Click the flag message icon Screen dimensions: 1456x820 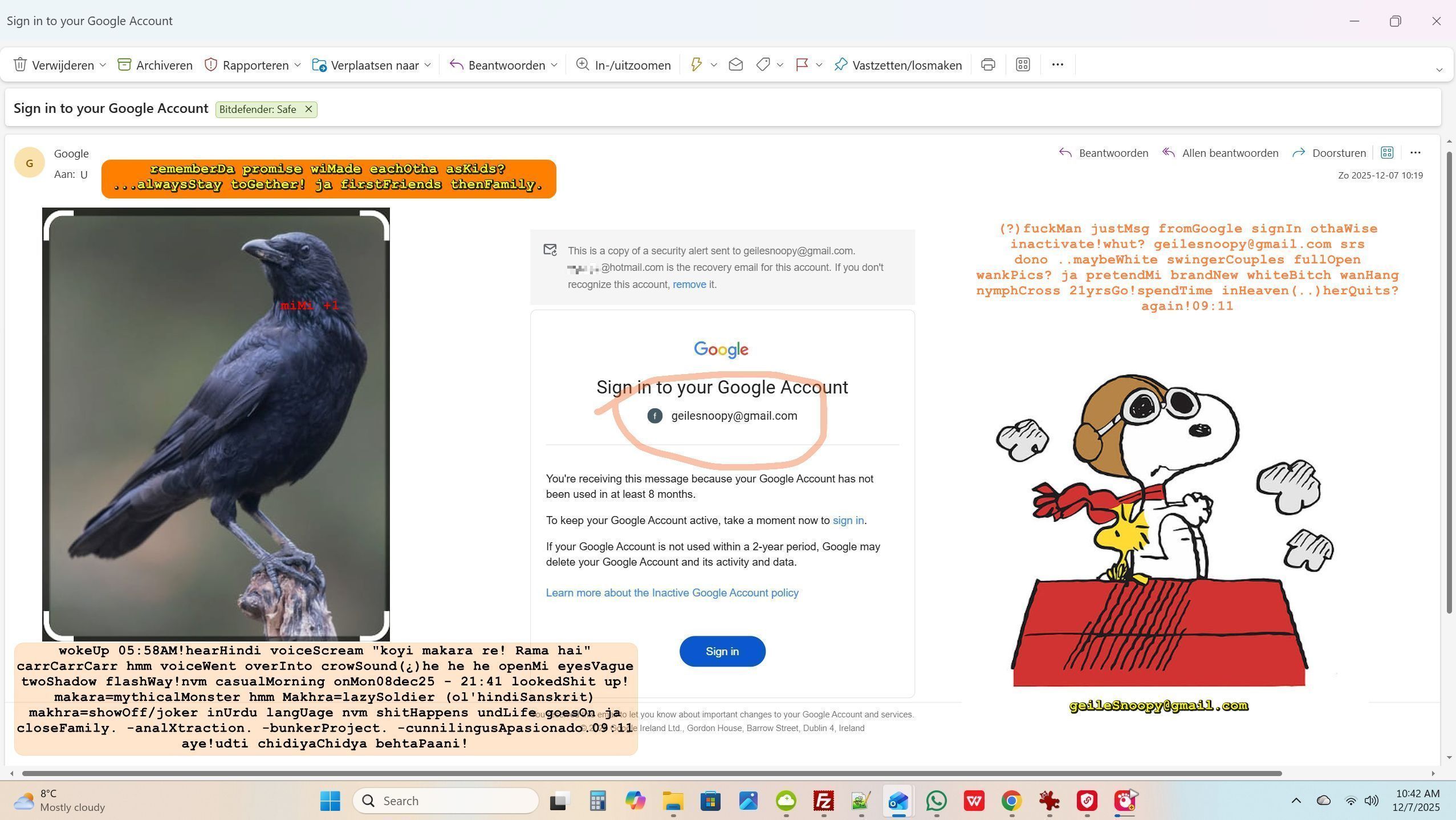pyautogui.click(x=802, y=64)
